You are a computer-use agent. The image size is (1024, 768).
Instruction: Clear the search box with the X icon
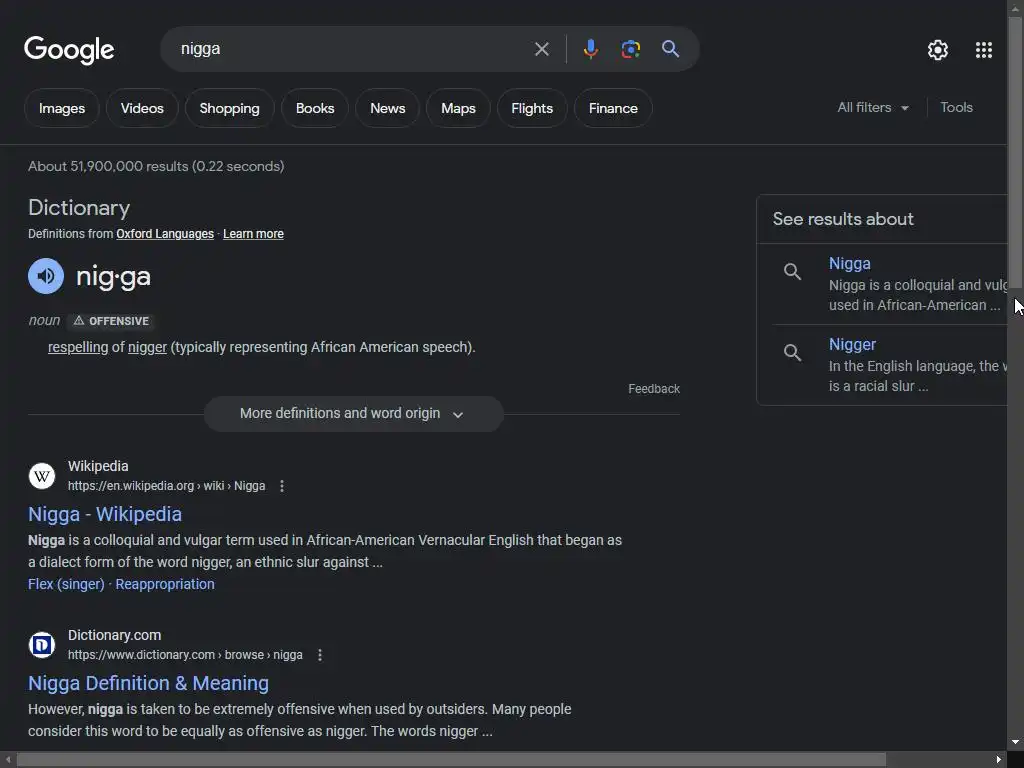click(541, 49)
